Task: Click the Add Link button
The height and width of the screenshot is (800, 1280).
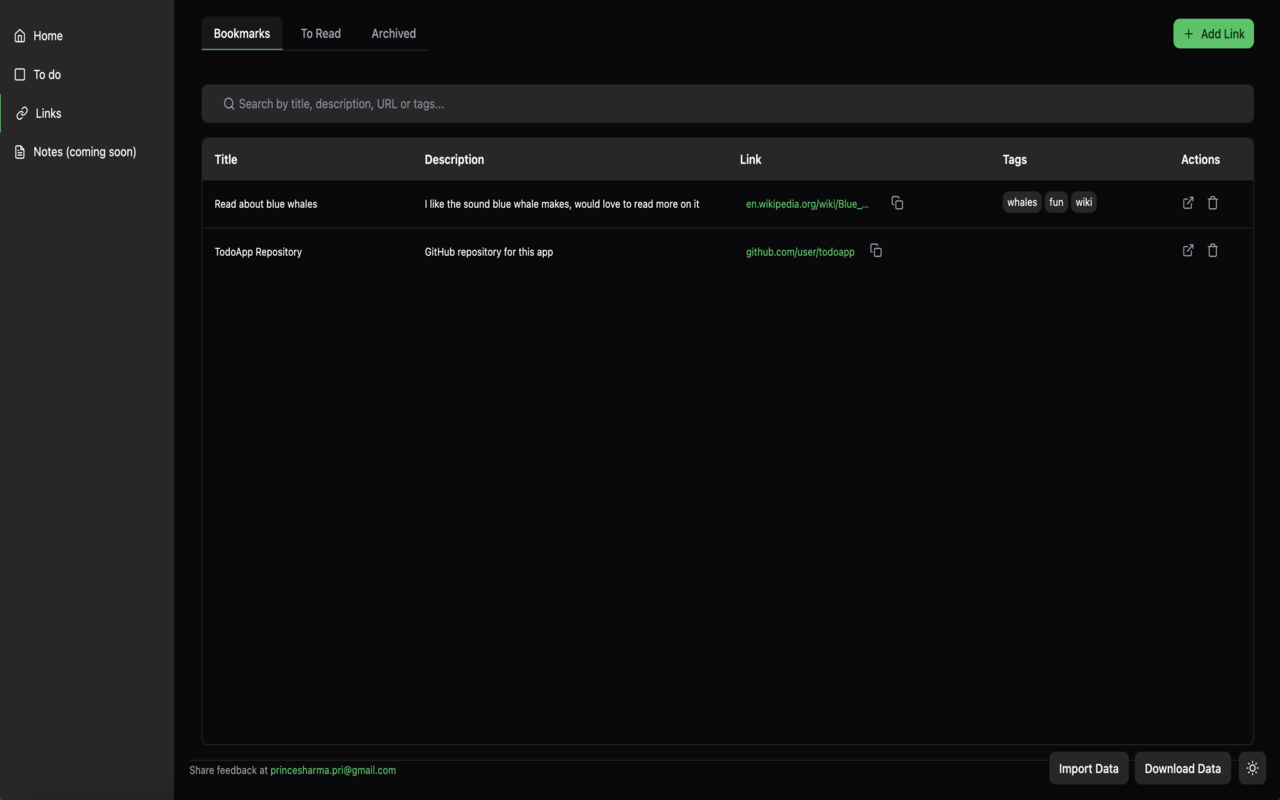Action: point(1213,34)
